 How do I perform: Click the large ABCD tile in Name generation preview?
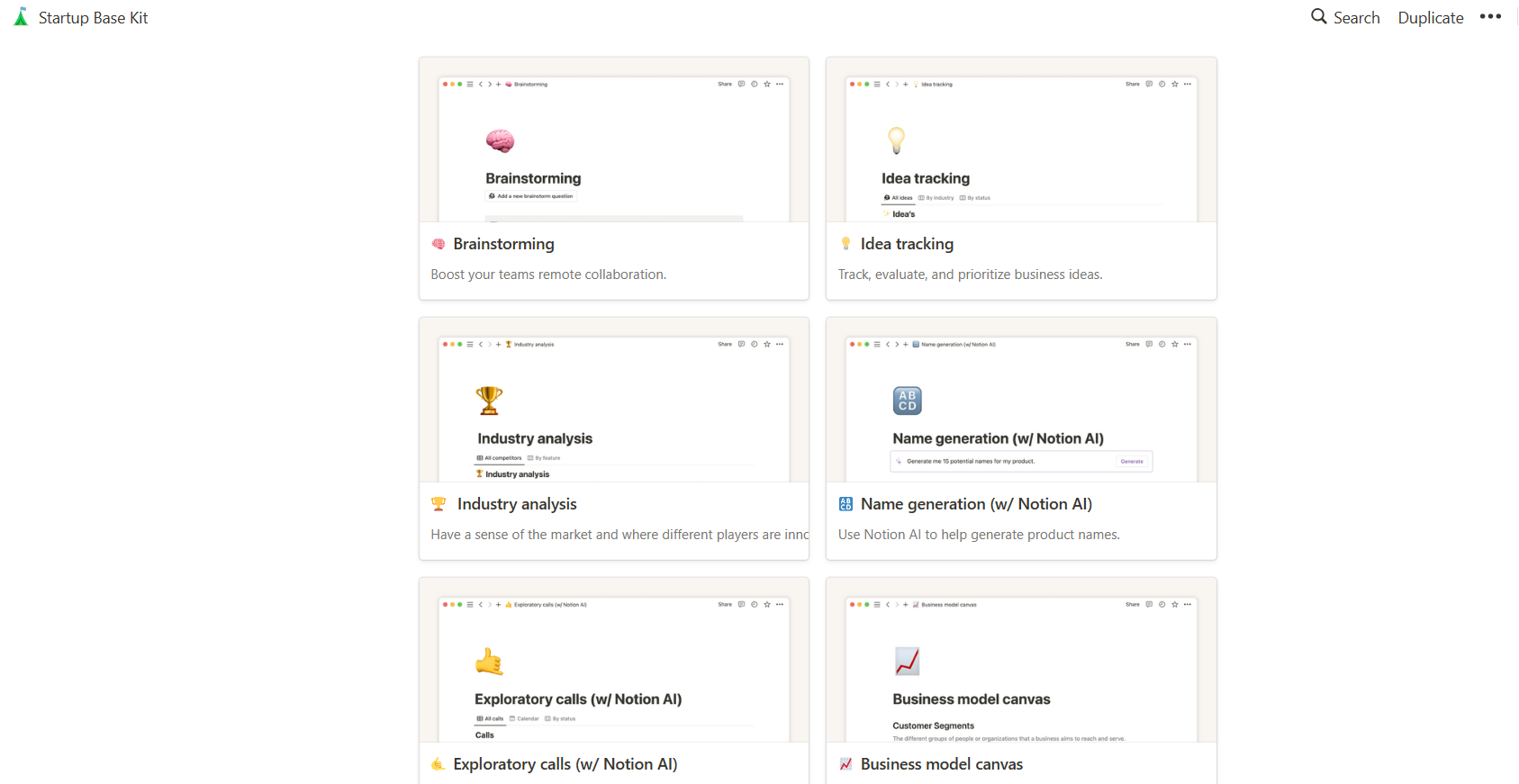(x=908, y=401)
